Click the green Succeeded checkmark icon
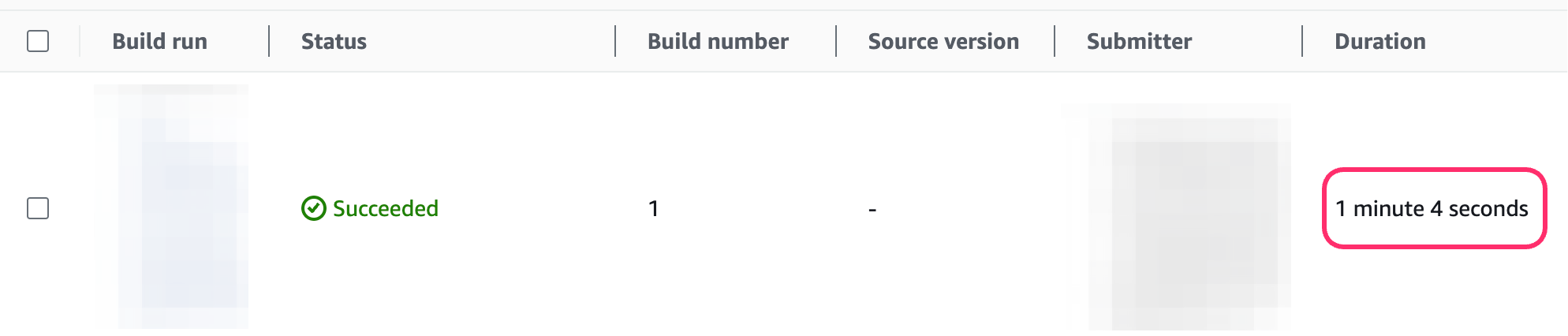 [x=313, y=208]
